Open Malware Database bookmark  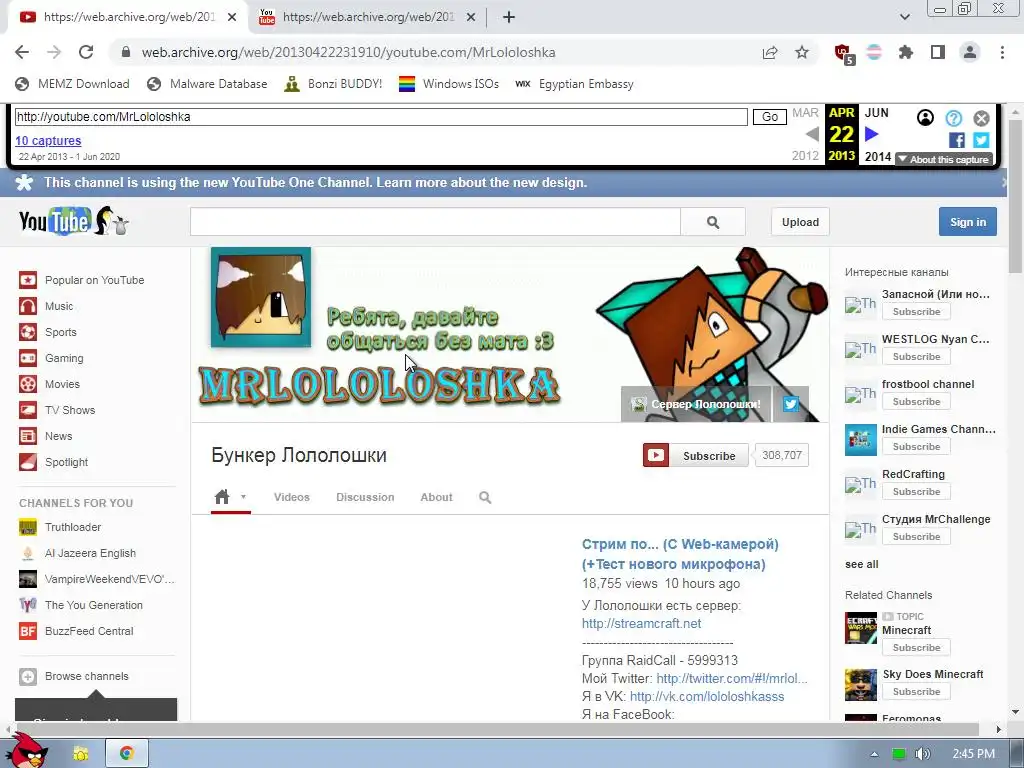point(207,84)
